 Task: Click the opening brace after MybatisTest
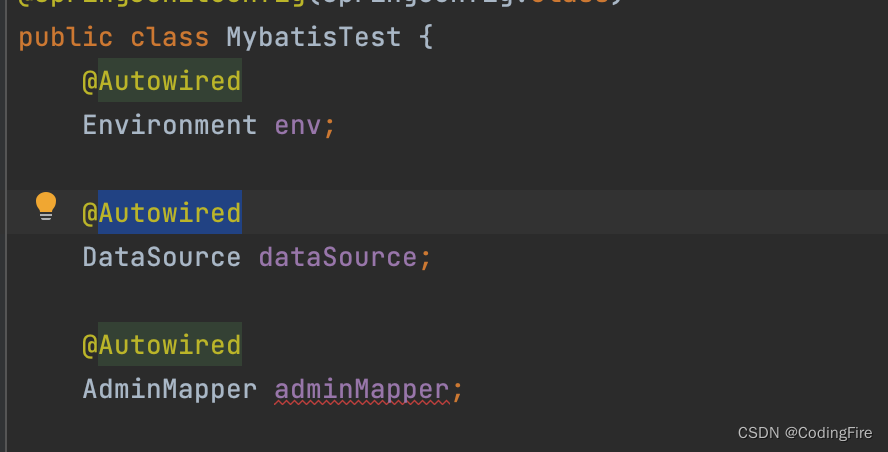(x=426, y=37)
